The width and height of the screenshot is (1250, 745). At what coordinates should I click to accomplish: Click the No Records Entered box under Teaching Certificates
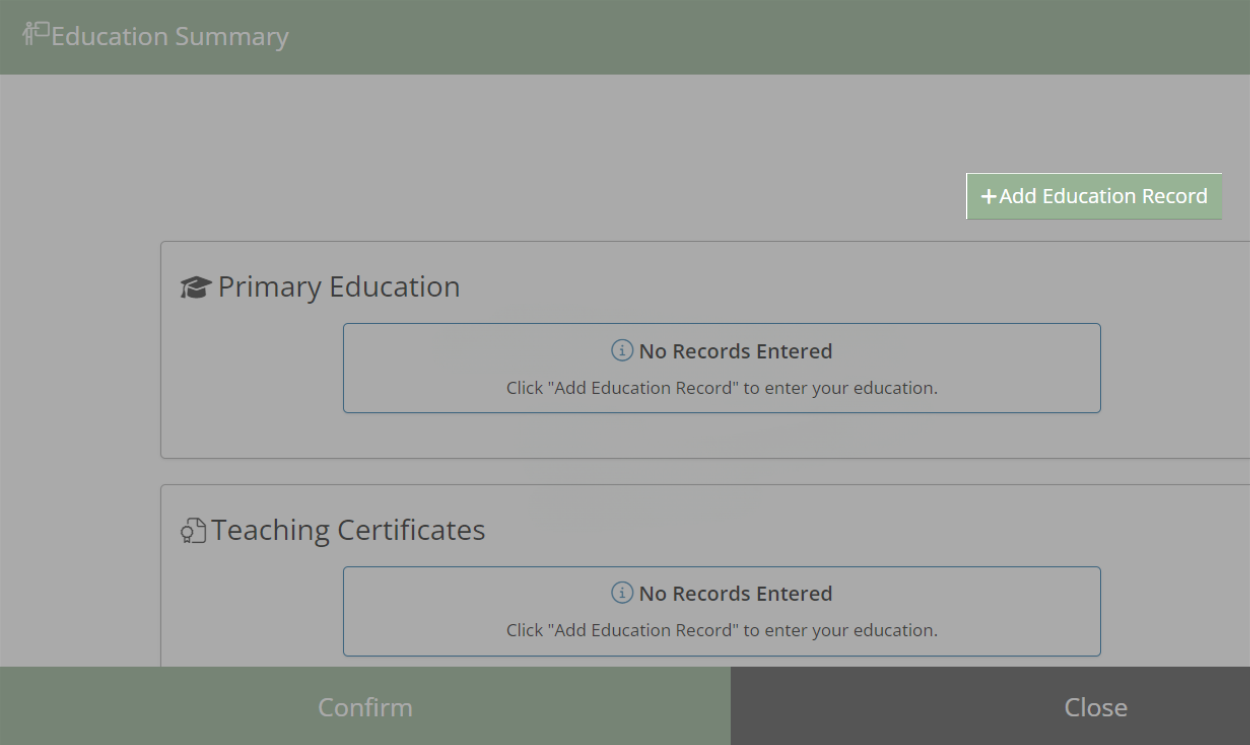pyautogui.click(x=722, y=611)
